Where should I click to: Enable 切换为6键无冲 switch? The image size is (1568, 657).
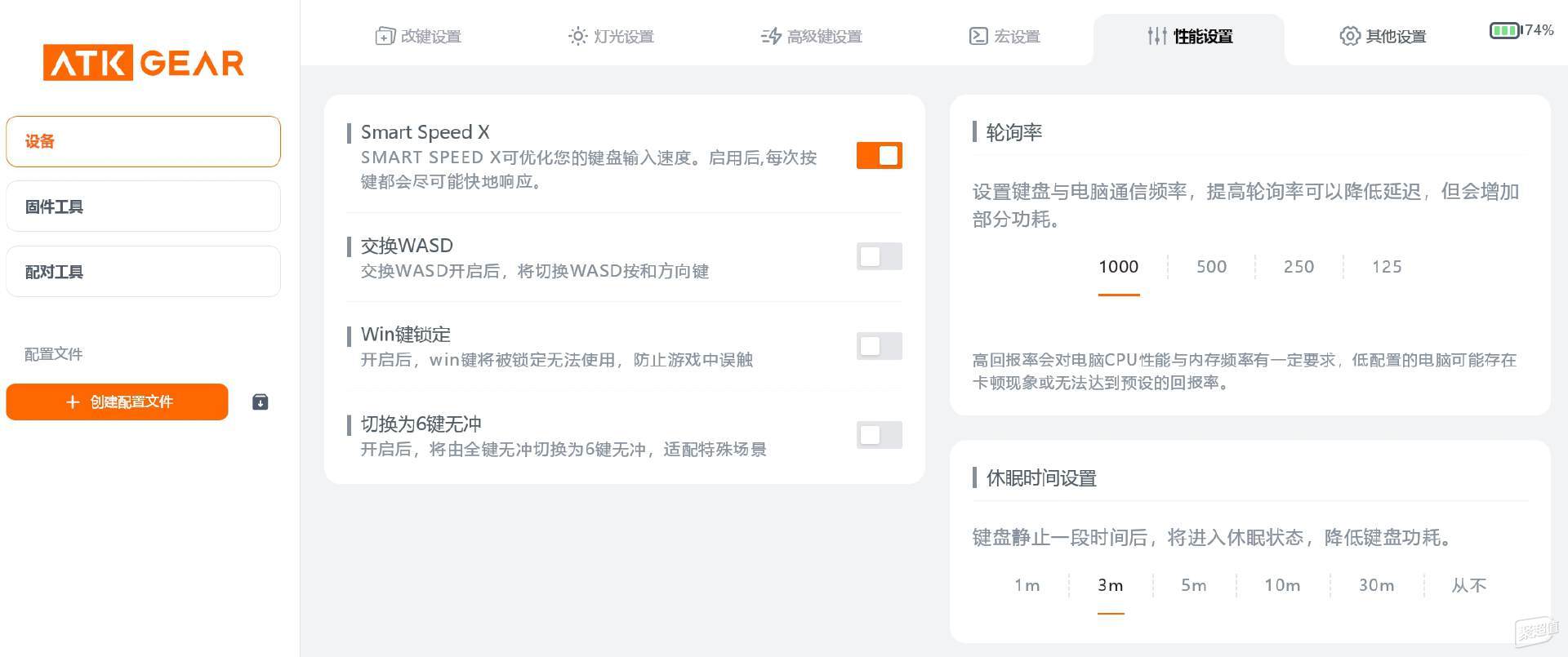click(879, 435)
